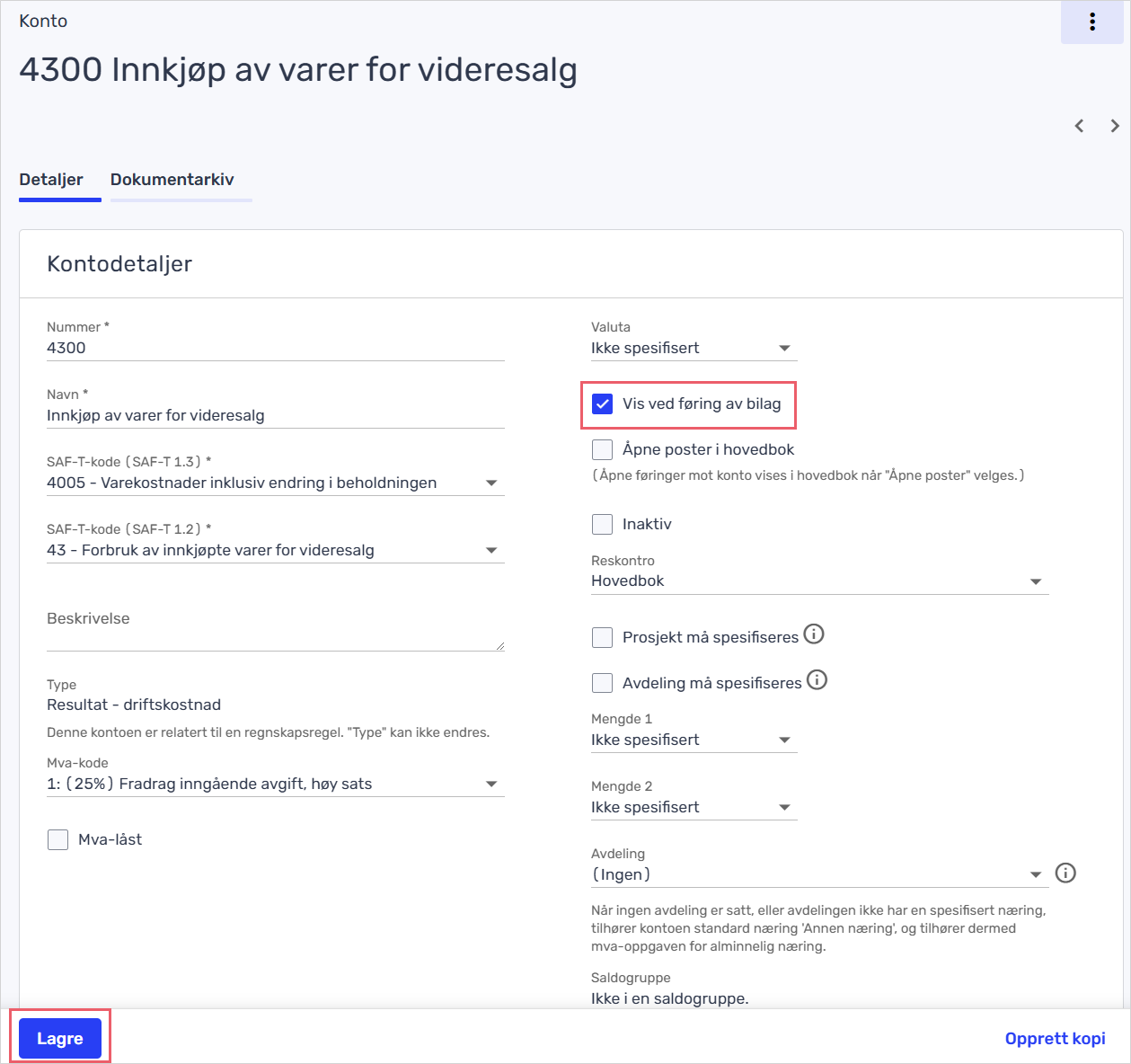This screenshot has height=1064, width=1131.
Task: Click the Kontodetaljer heading
Action: (119, 264)
